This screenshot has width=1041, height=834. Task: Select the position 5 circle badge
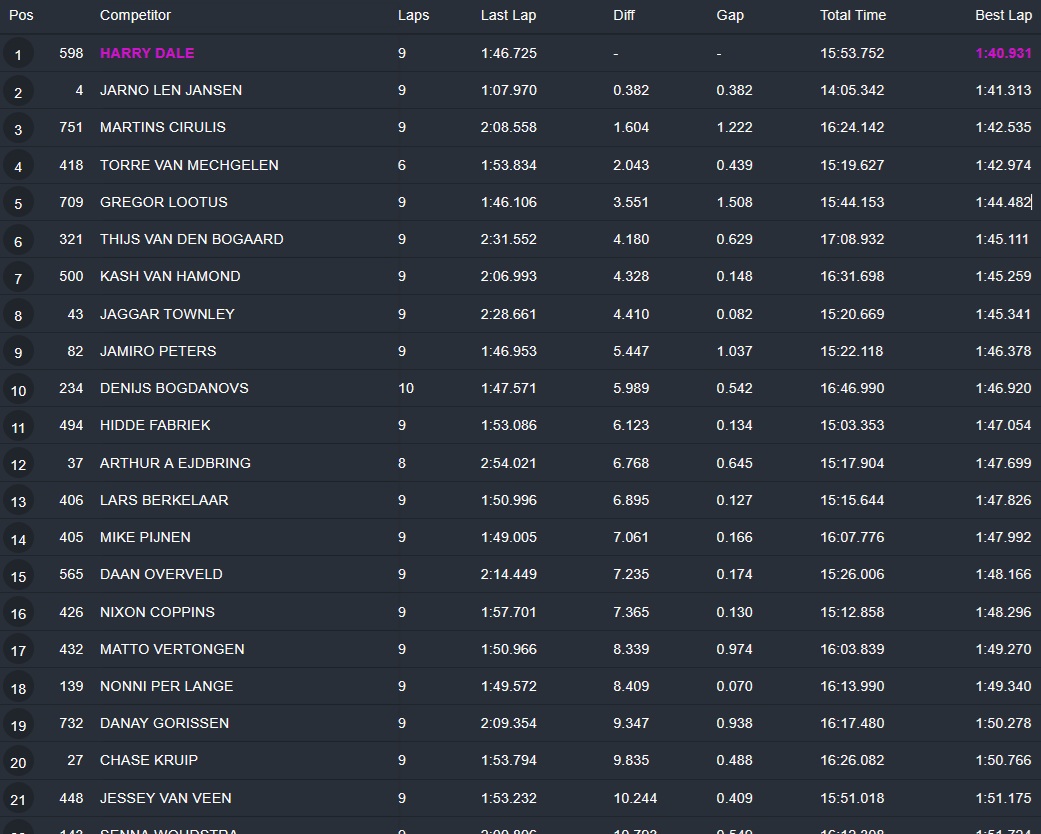18,203
